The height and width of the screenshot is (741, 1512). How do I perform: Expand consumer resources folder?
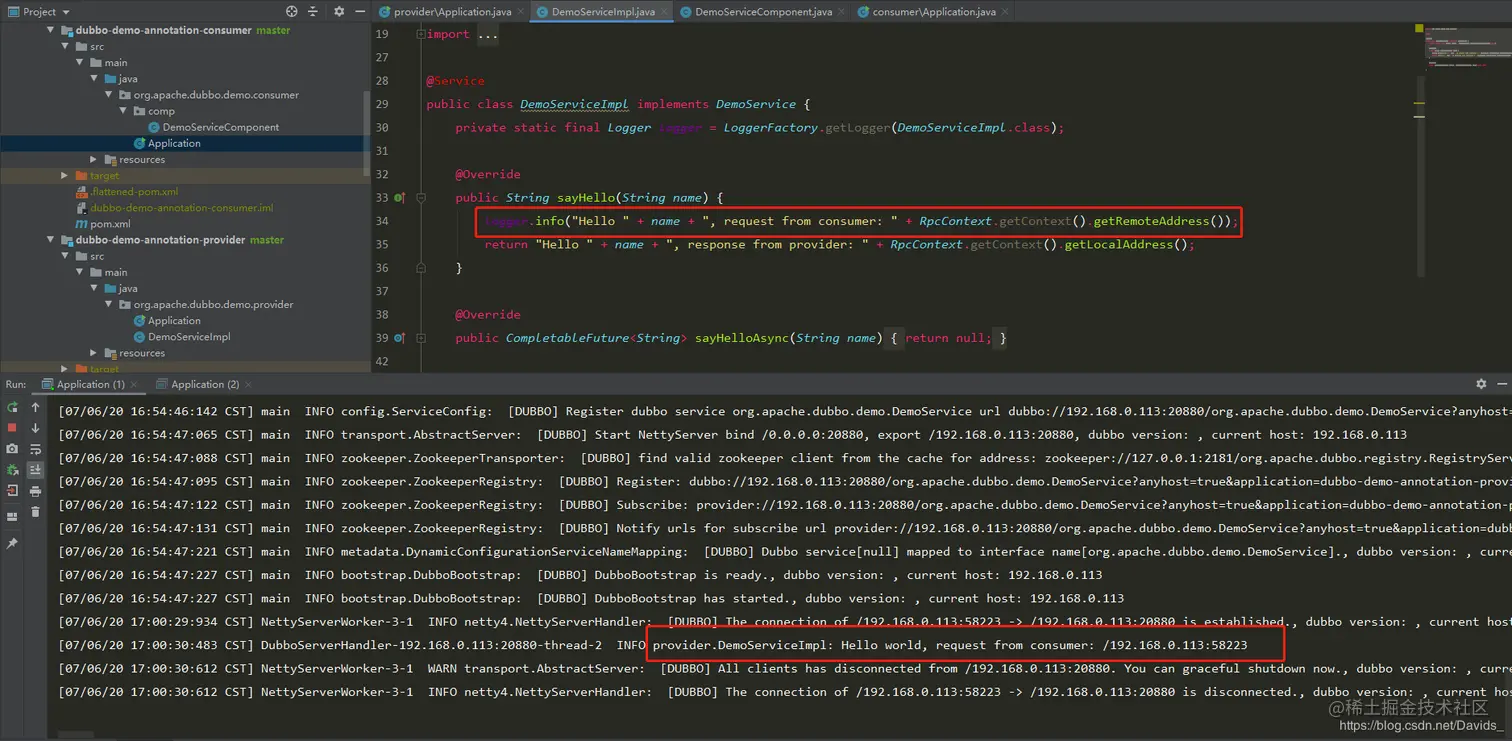(94, 159)
